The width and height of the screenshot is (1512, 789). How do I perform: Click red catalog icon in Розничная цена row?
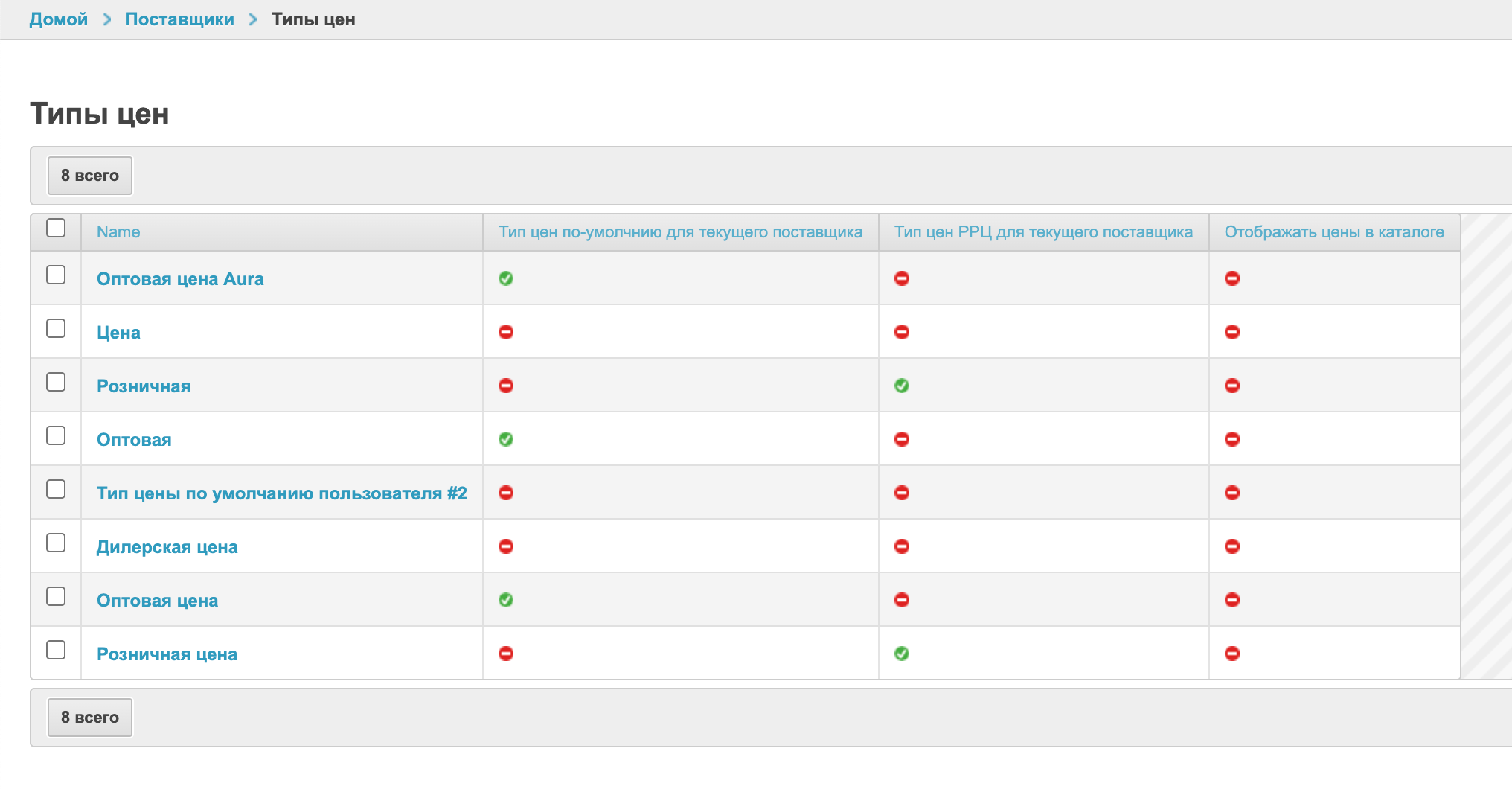[1232, 654]
